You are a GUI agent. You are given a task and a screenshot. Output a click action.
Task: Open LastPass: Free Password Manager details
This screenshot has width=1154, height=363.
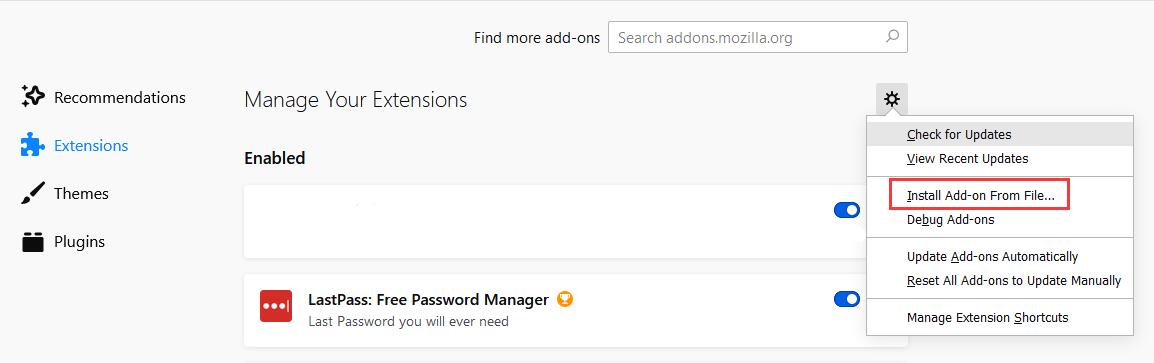pos(428,300)
